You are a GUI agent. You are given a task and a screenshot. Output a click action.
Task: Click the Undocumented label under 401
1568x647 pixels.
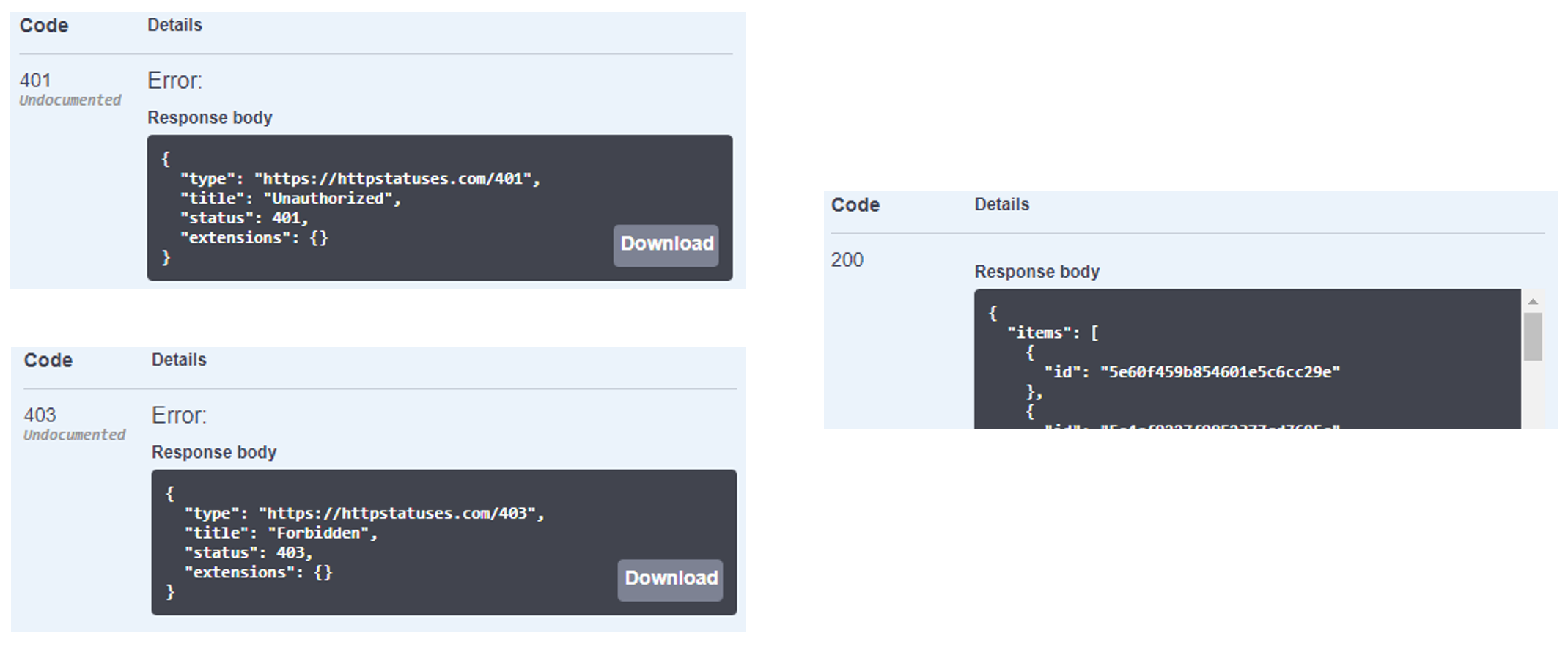coord(70,100)
